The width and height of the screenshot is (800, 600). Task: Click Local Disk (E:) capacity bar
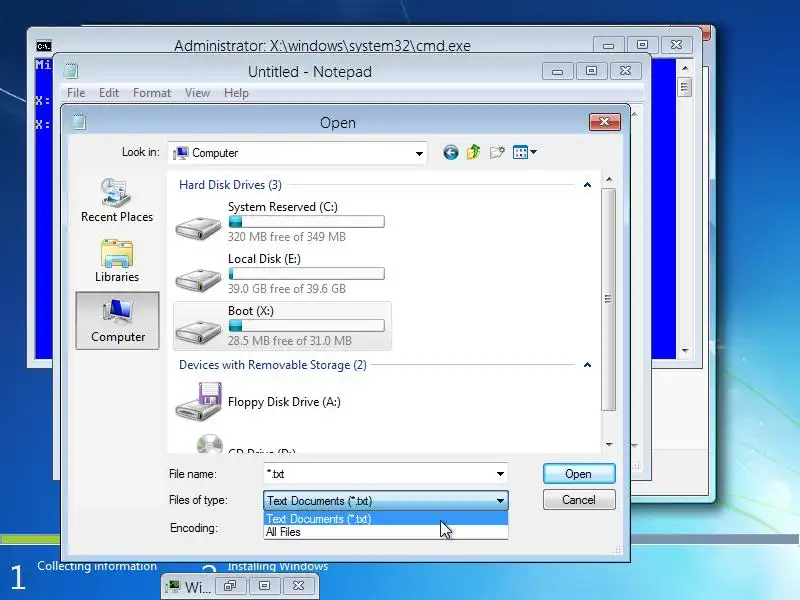point(307,273)
